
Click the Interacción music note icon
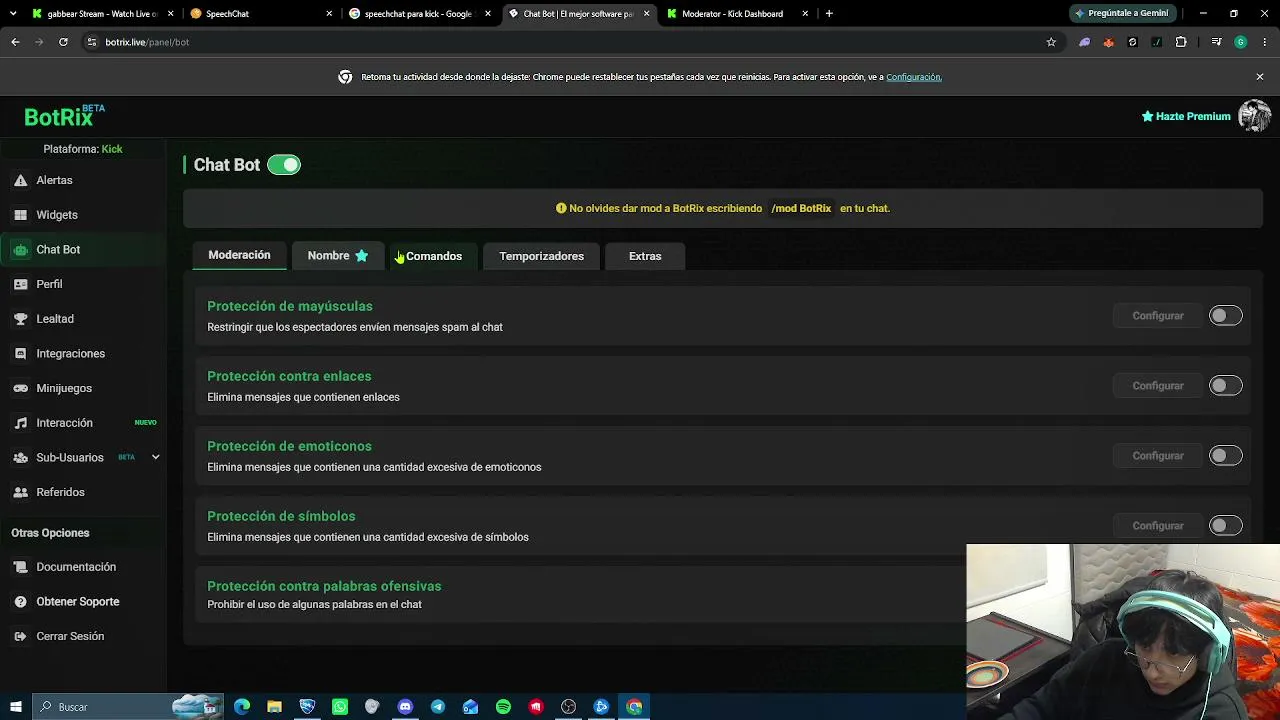coord(20,423)
